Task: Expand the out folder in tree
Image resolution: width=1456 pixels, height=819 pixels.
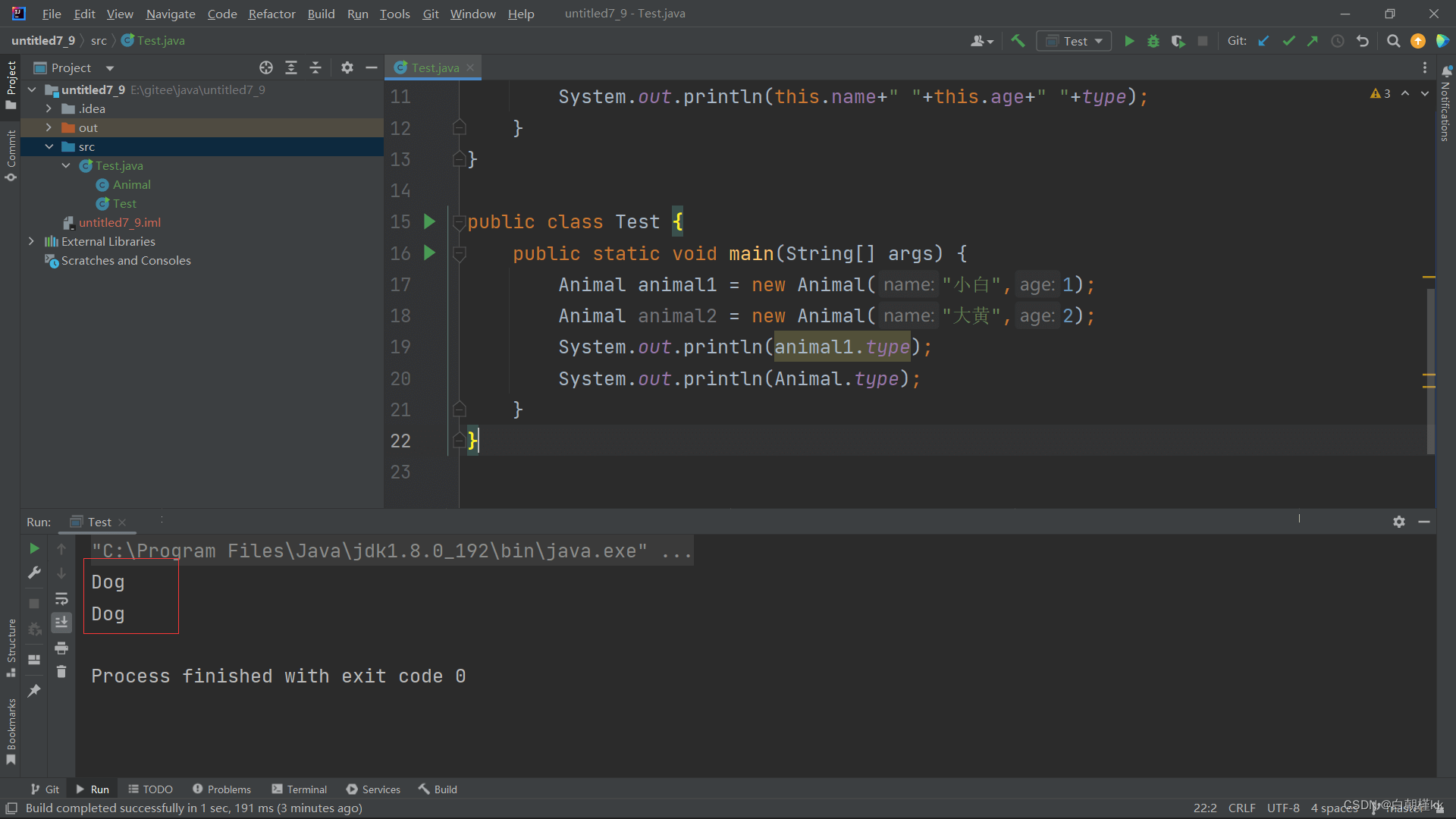Action: (49, 128)
